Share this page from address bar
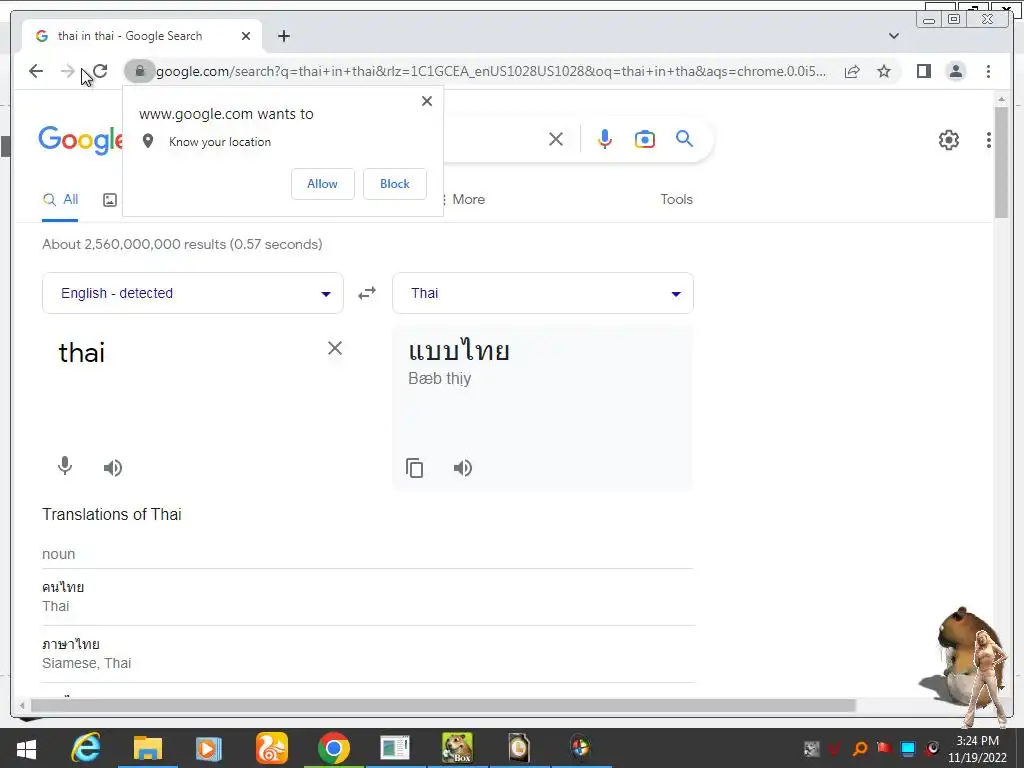Image resolution: width=1024 pixels, height=768 pixels. tap(852, 71)
